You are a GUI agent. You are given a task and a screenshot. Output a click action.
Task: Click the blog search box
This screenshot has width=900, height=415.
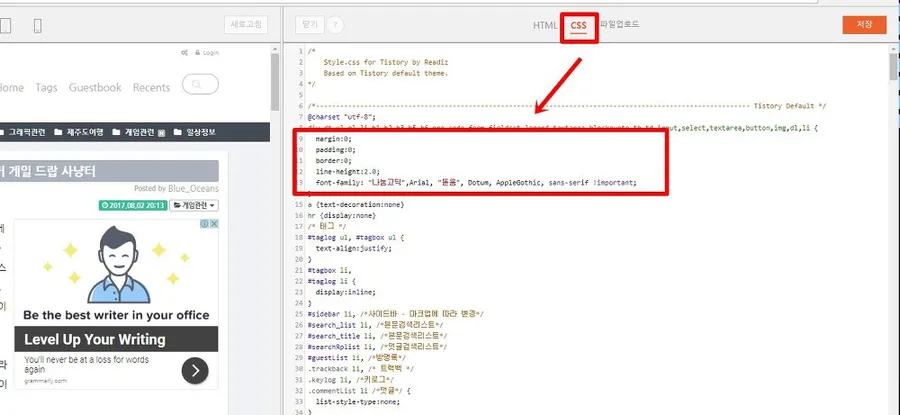pos(200,84)
